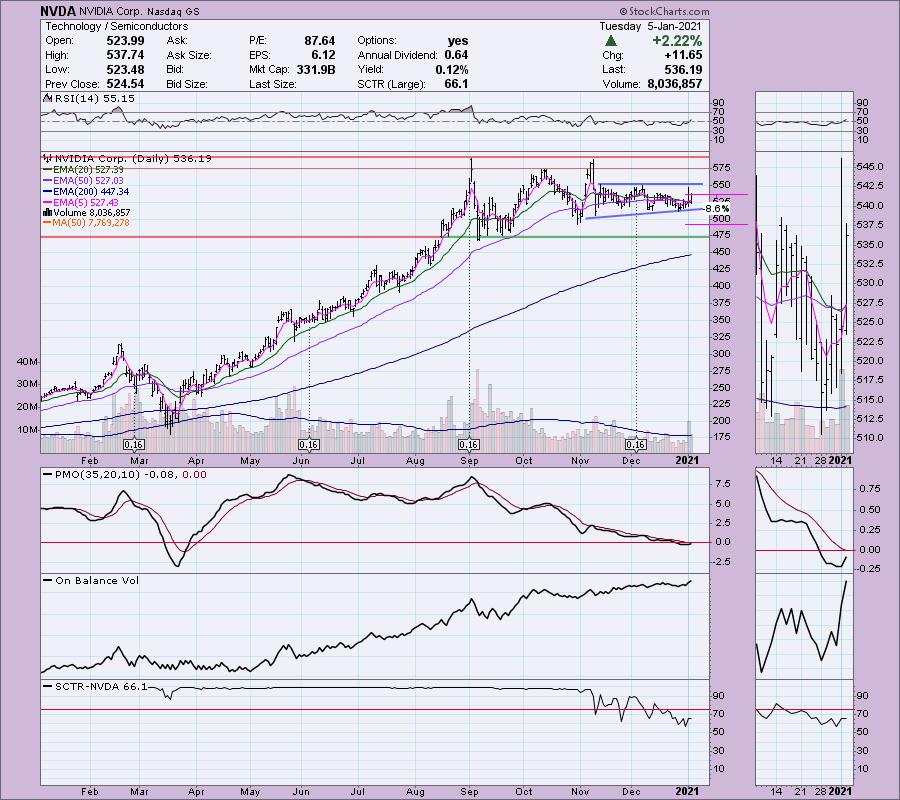Viewport: 900px width, 800px height.
Task: Click the "Volume:" label in the header
Action: click(621, 84)
